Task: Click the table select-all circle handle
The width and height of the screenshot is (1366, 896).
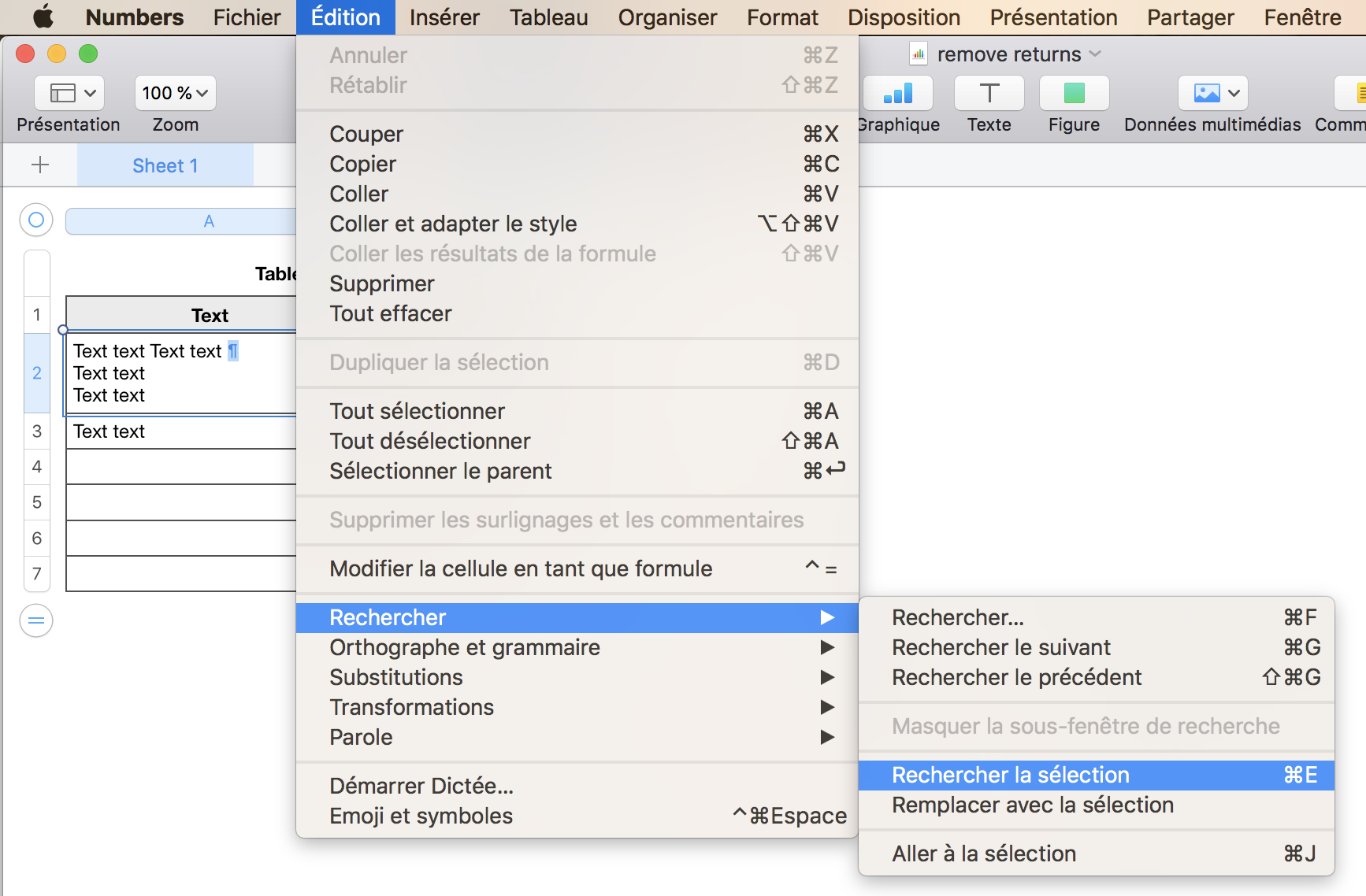Action: coord(36,220)
